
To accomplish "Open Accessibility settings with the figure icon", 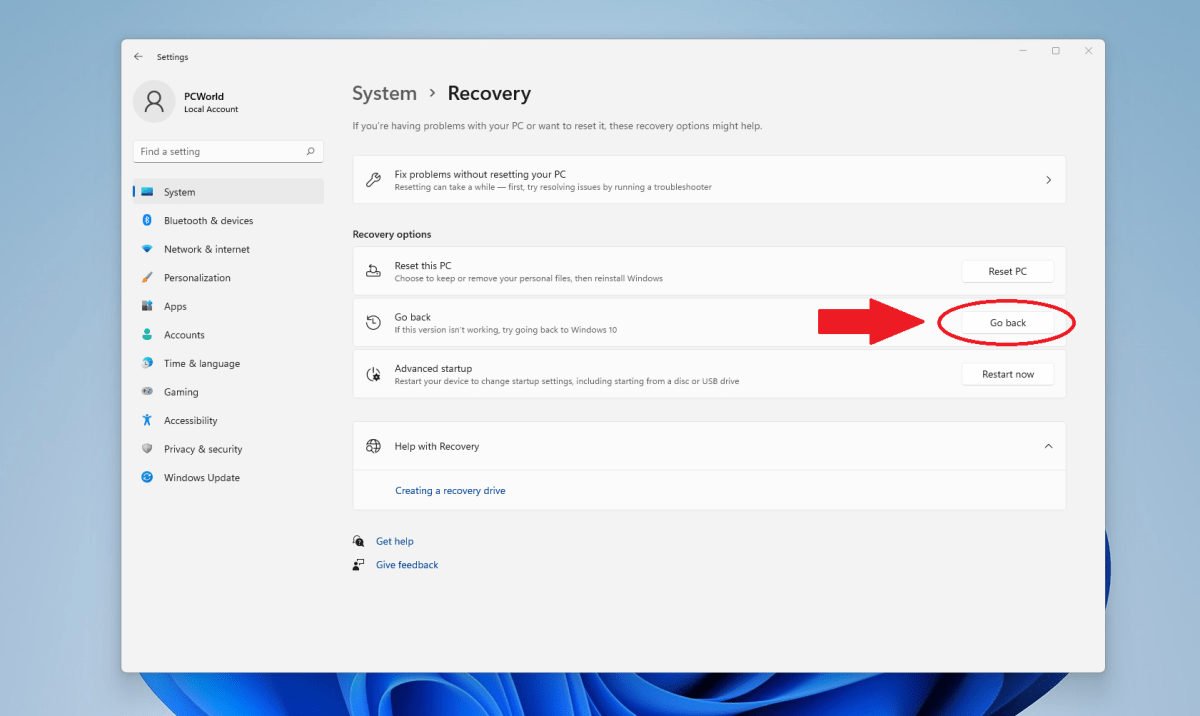I will tap(148, 420).
